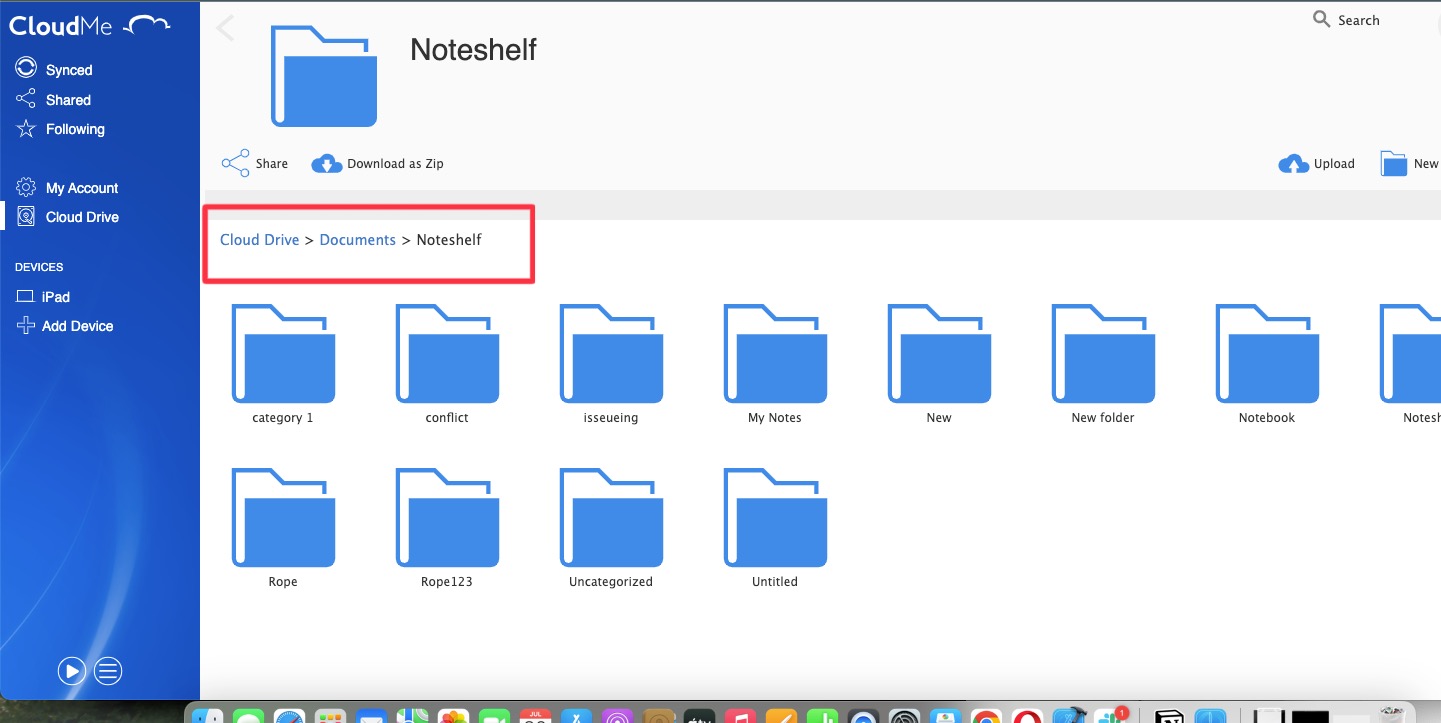Viewport: 1441px width, 723px height.
Task: Click the play button at sidebar bottom
Action: (72, 671)
